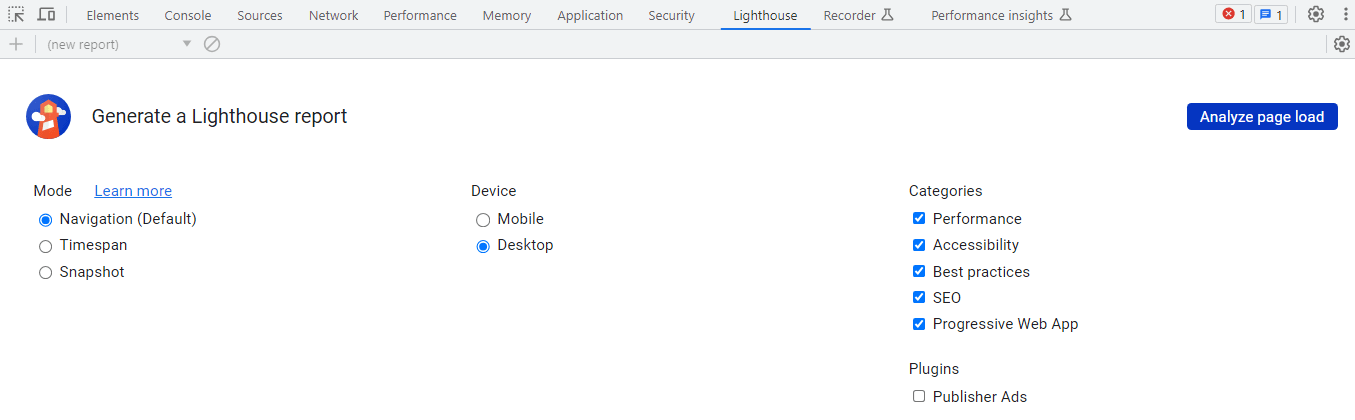Click the blue issues count badge
Viewport: 1355px width, 420px height.
click(x=1271, y=15)
